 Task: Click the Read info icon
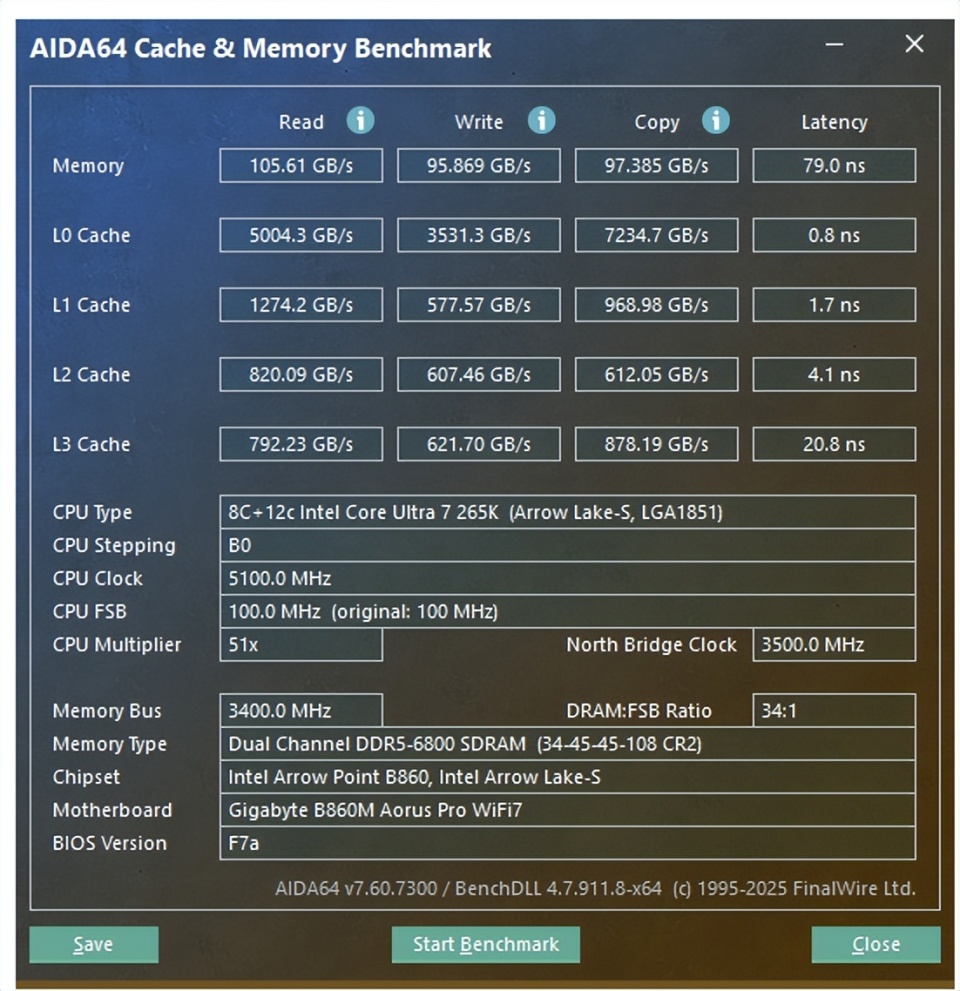tap(360, 120)
